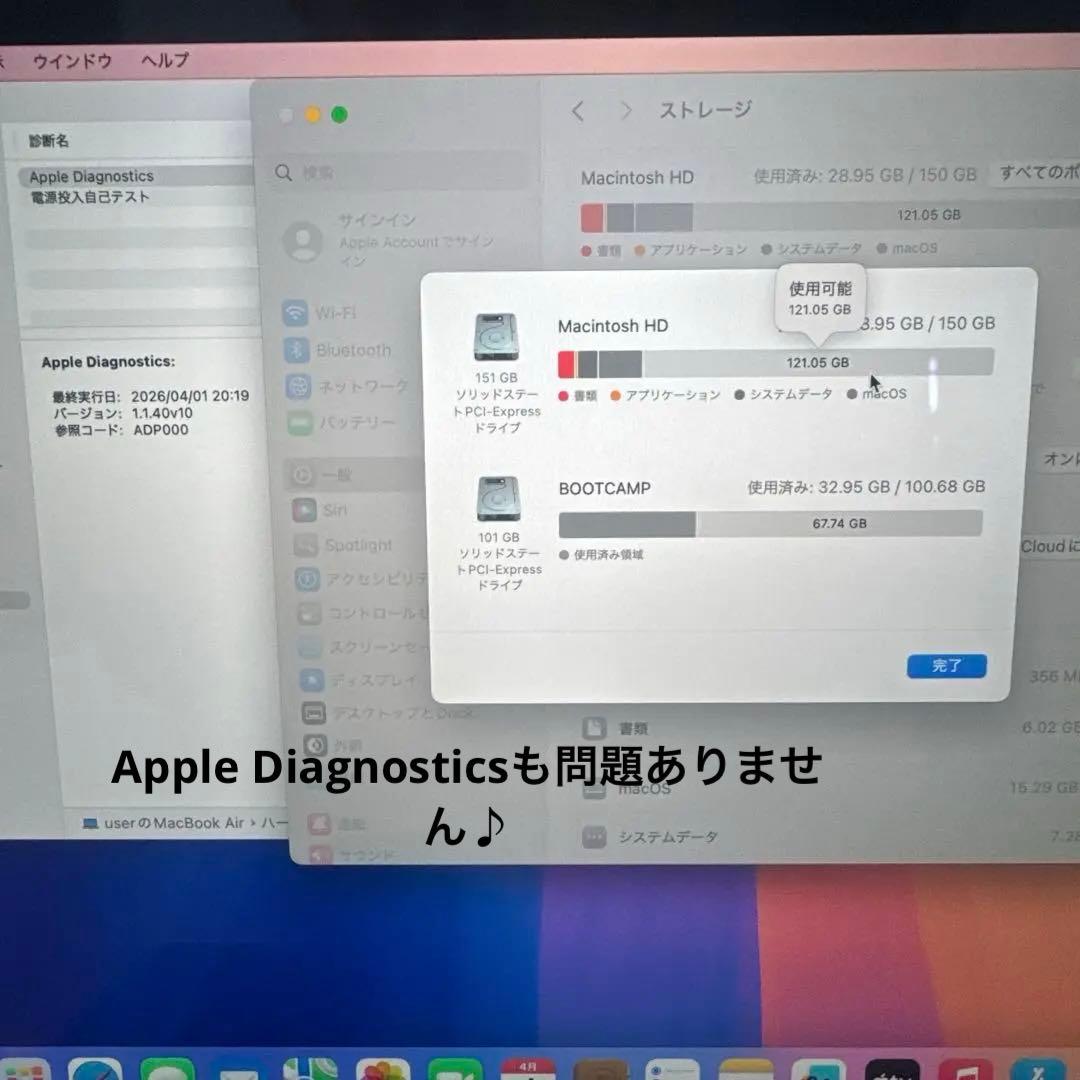The image size is (1080, 1080).
Task: Click the 15.29 GB size in storage list
Action: tap(1043, 787)
